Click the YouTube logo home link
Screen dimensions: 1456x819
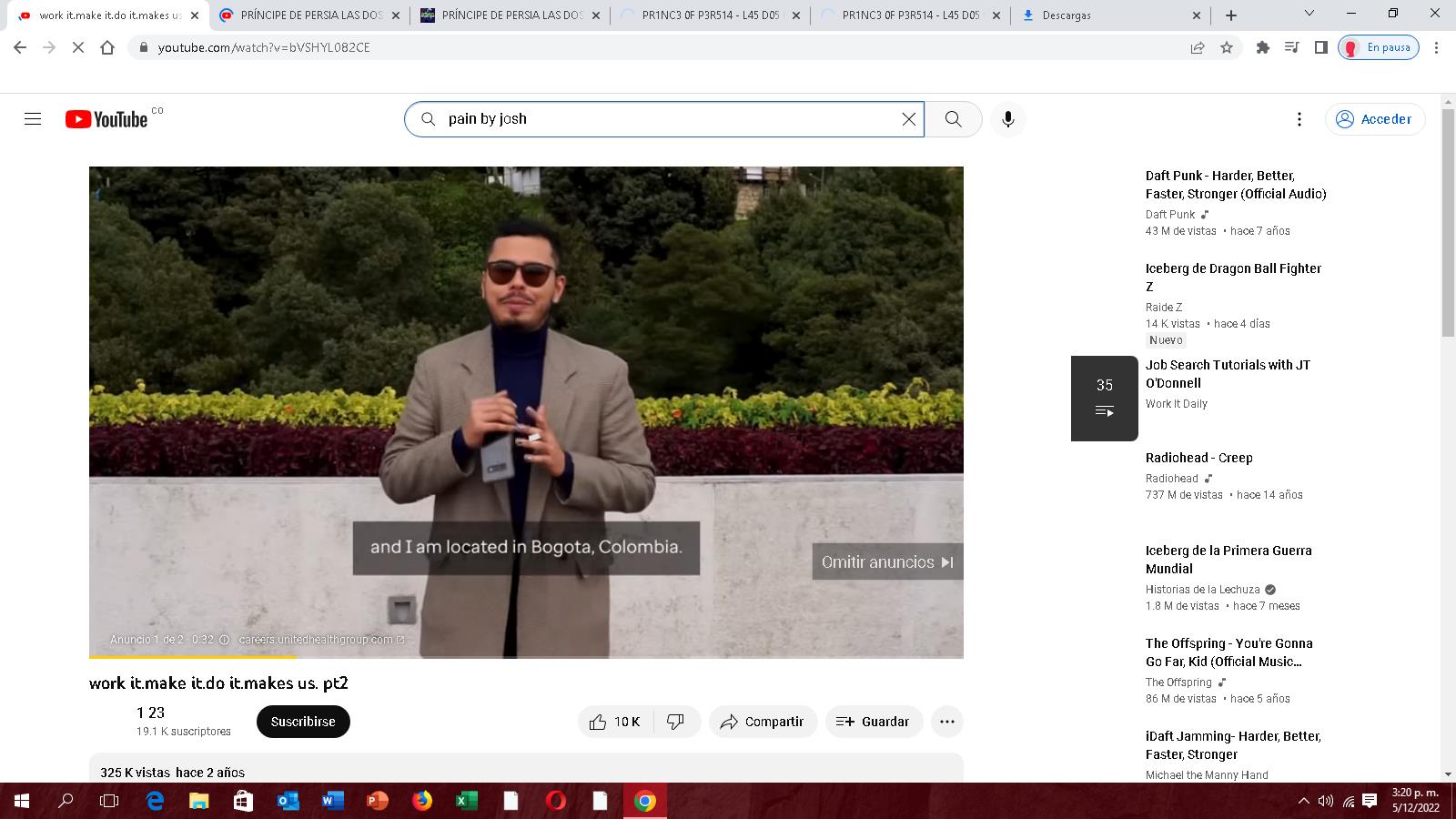pos(106,119)
